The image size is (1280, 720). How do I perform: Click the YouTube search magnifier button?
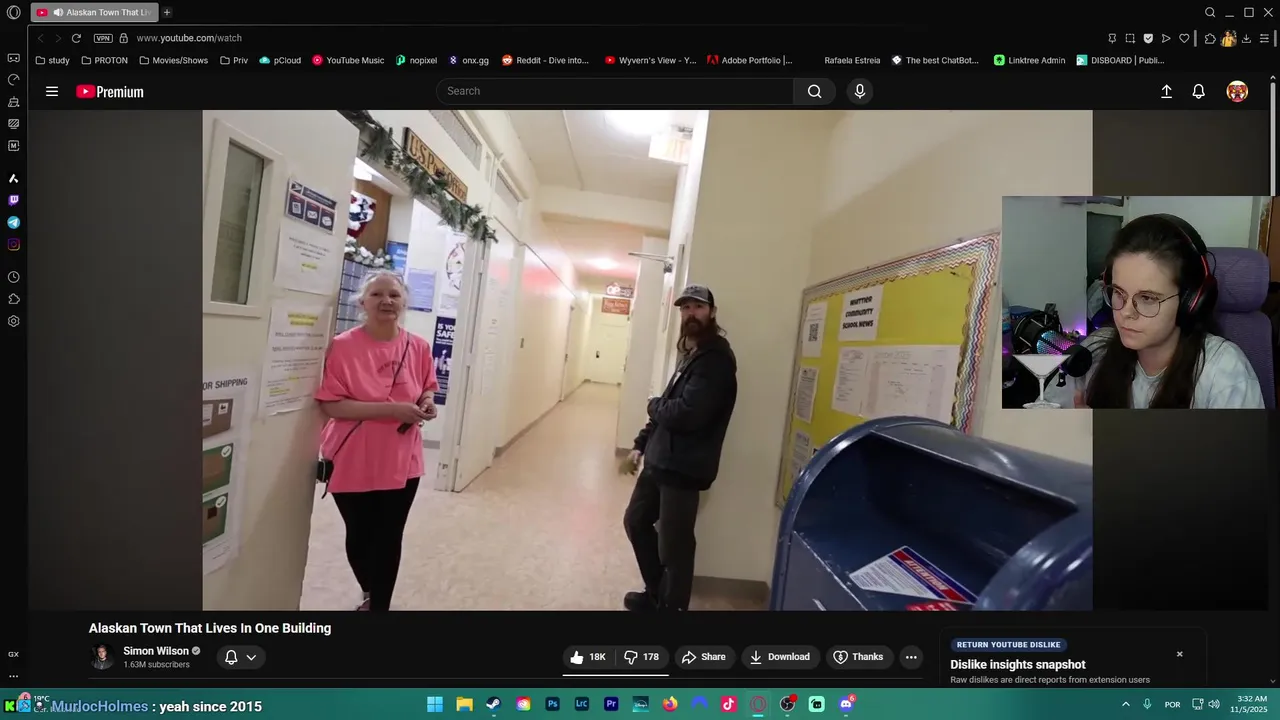click(815, 91)
